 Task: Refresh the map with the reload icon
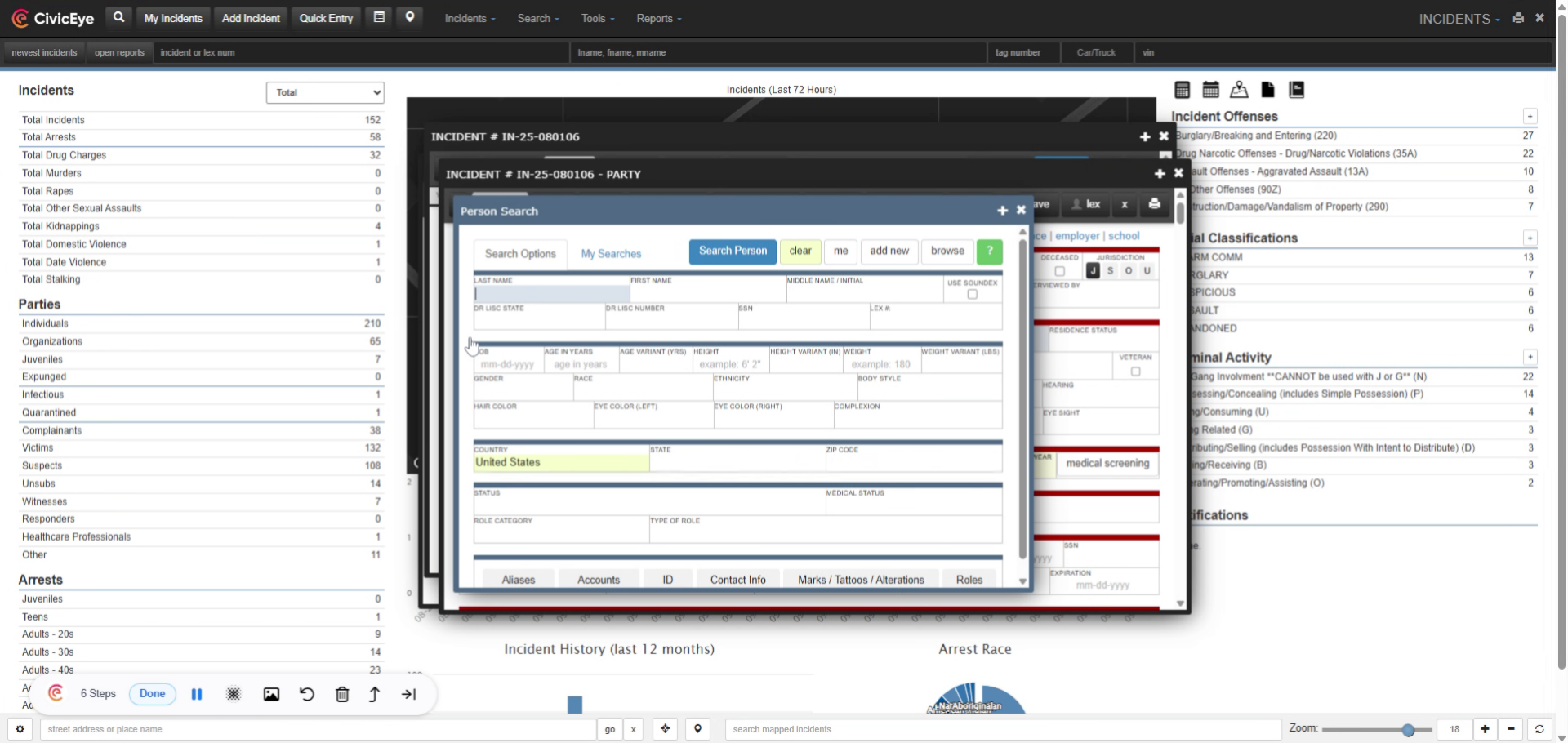[1539, 729]
